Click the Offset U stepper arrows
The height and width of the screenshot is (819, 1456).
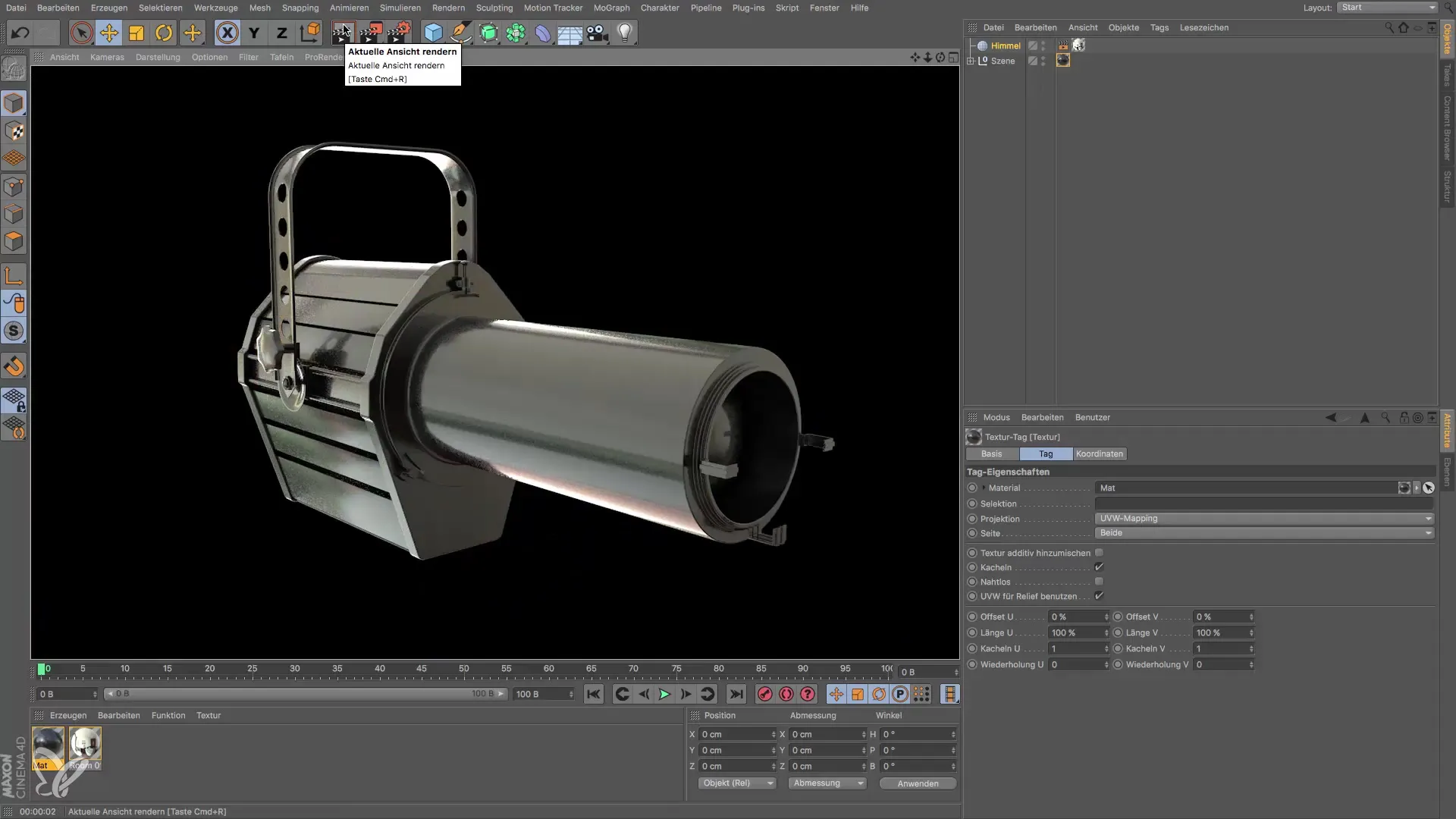point(1106,617)
